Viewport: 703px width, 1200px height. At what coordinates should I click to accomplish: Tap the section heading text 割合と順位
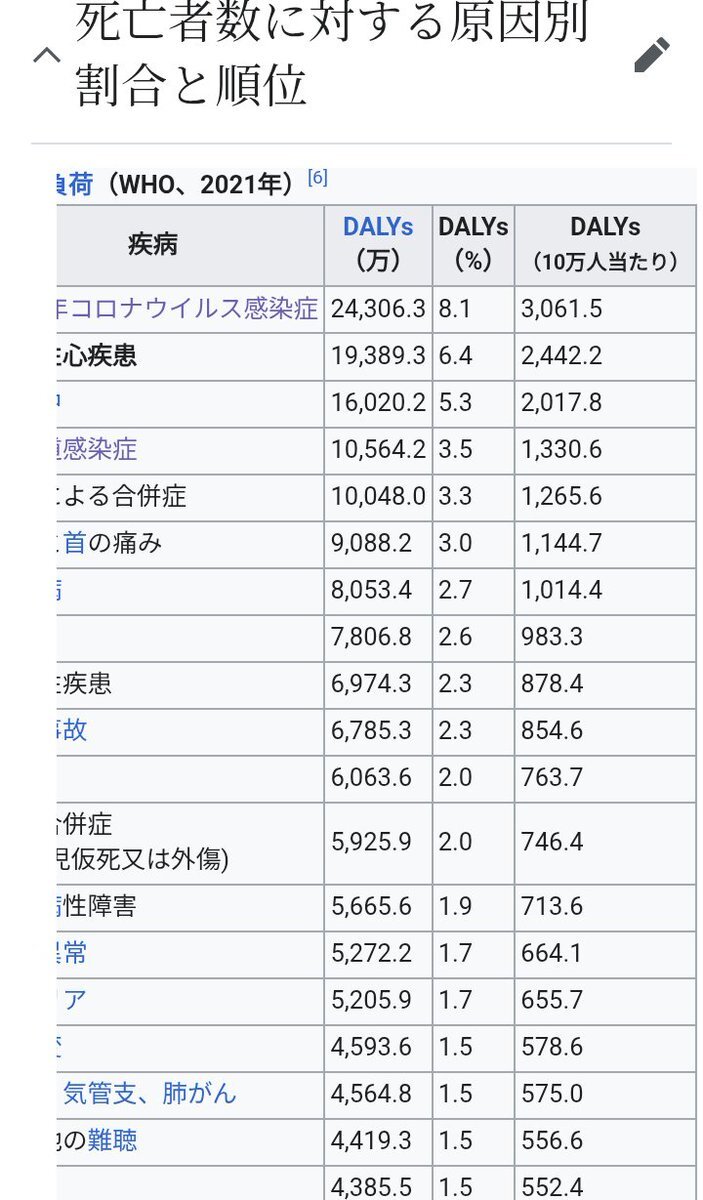(x=190, y=86)
